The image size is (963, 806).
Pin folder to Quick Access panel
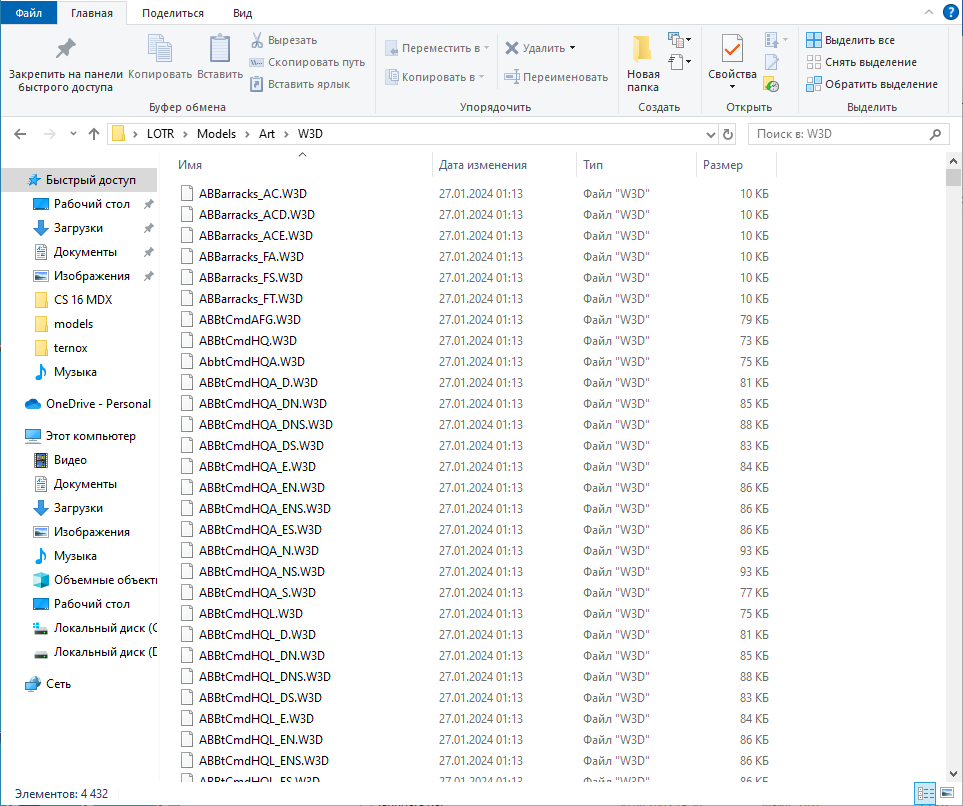[66, 64]
